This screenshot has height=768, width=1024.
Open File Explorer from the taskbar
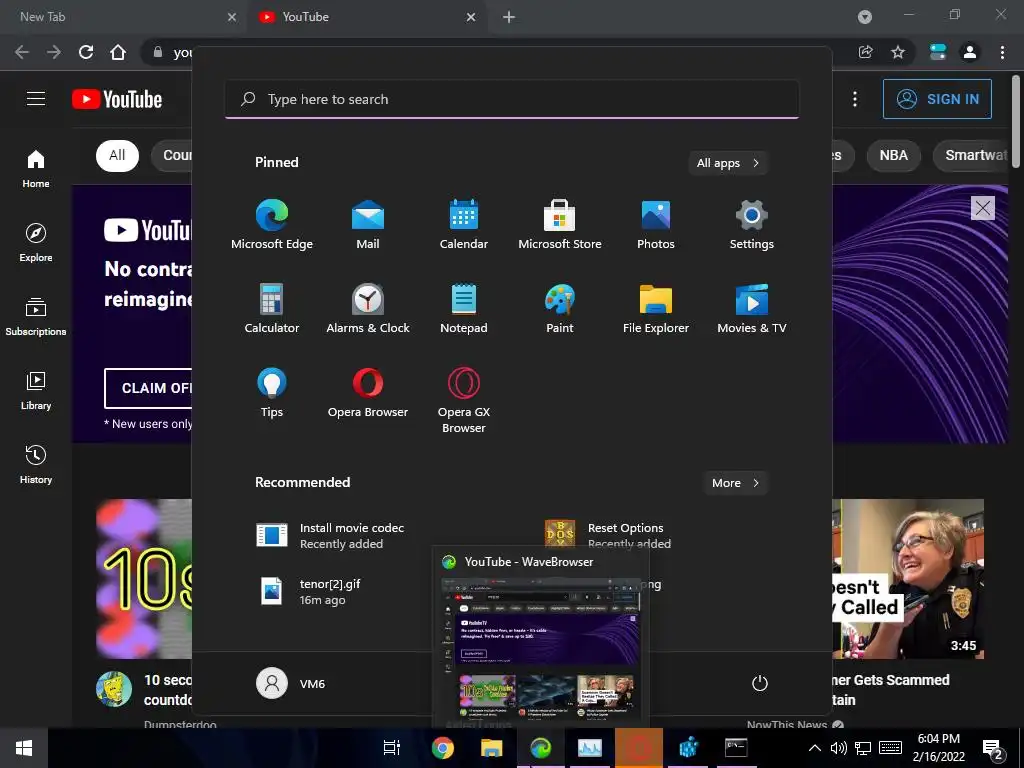click(x=491, y=748)
